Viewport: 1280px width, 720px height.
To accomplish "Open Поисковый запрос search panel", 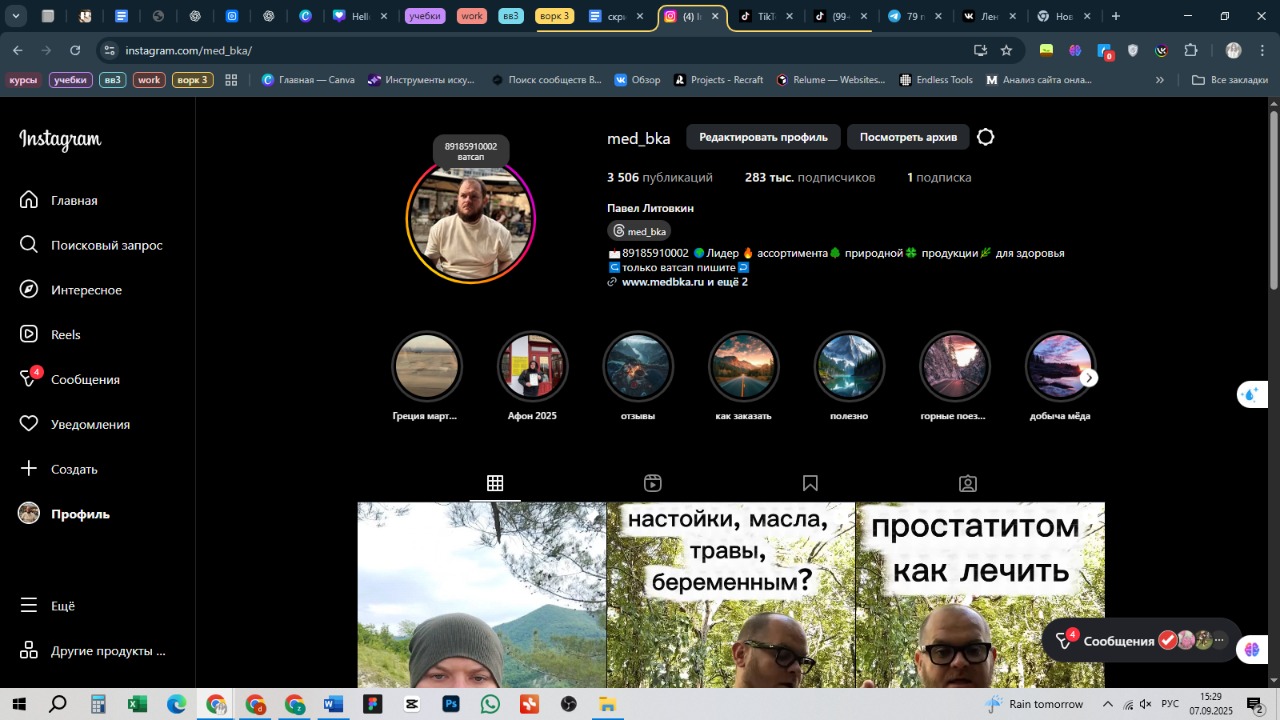I will coord(91,245).
